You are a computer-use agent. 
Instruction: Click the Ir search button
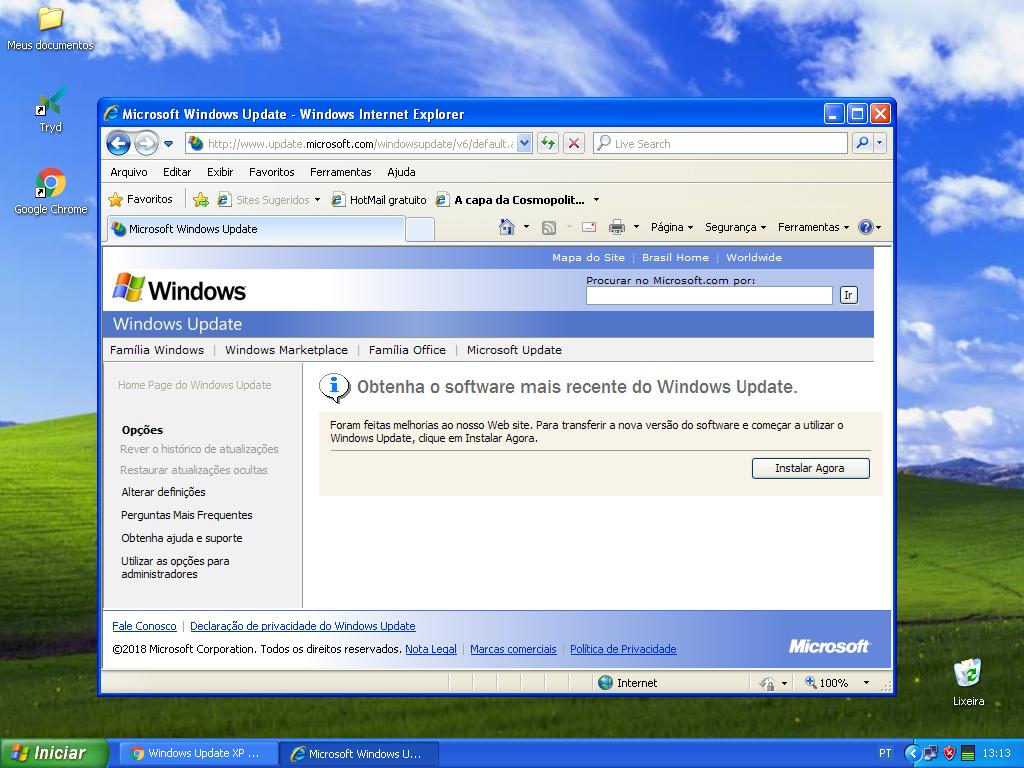click(848, 295)
